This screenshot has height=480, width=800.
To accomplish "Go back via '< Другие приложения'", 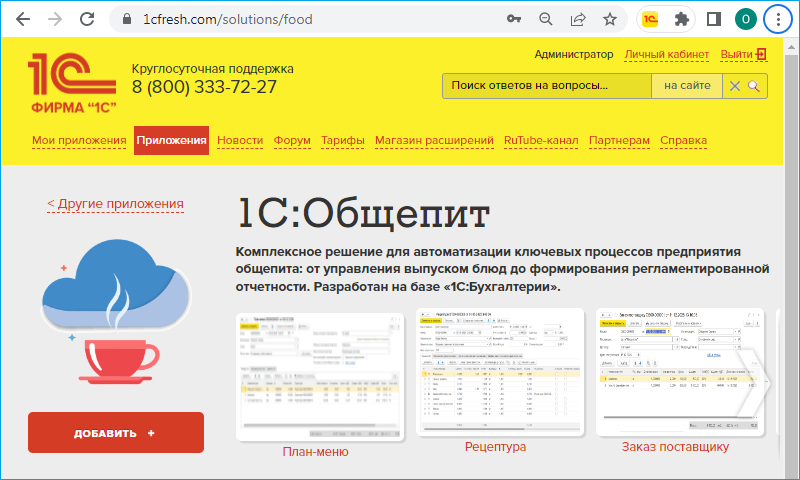I will click(x=115, y=204).
